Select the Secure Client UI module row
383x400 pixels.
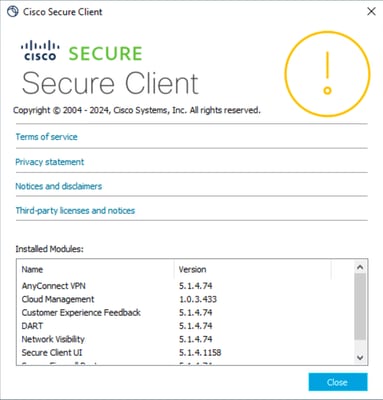tap(185, 353)
